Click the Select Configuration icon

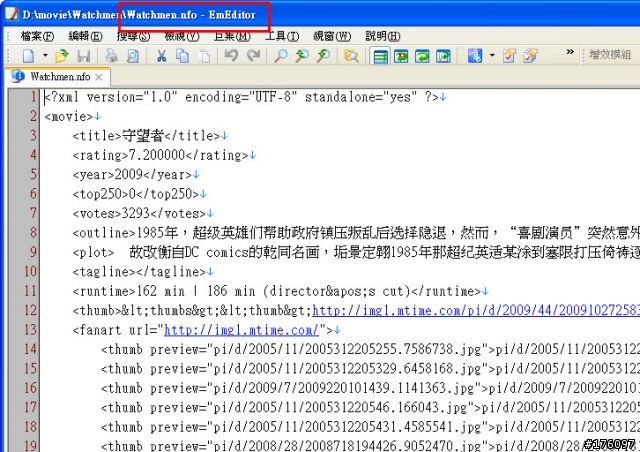[x=475, y=56]
